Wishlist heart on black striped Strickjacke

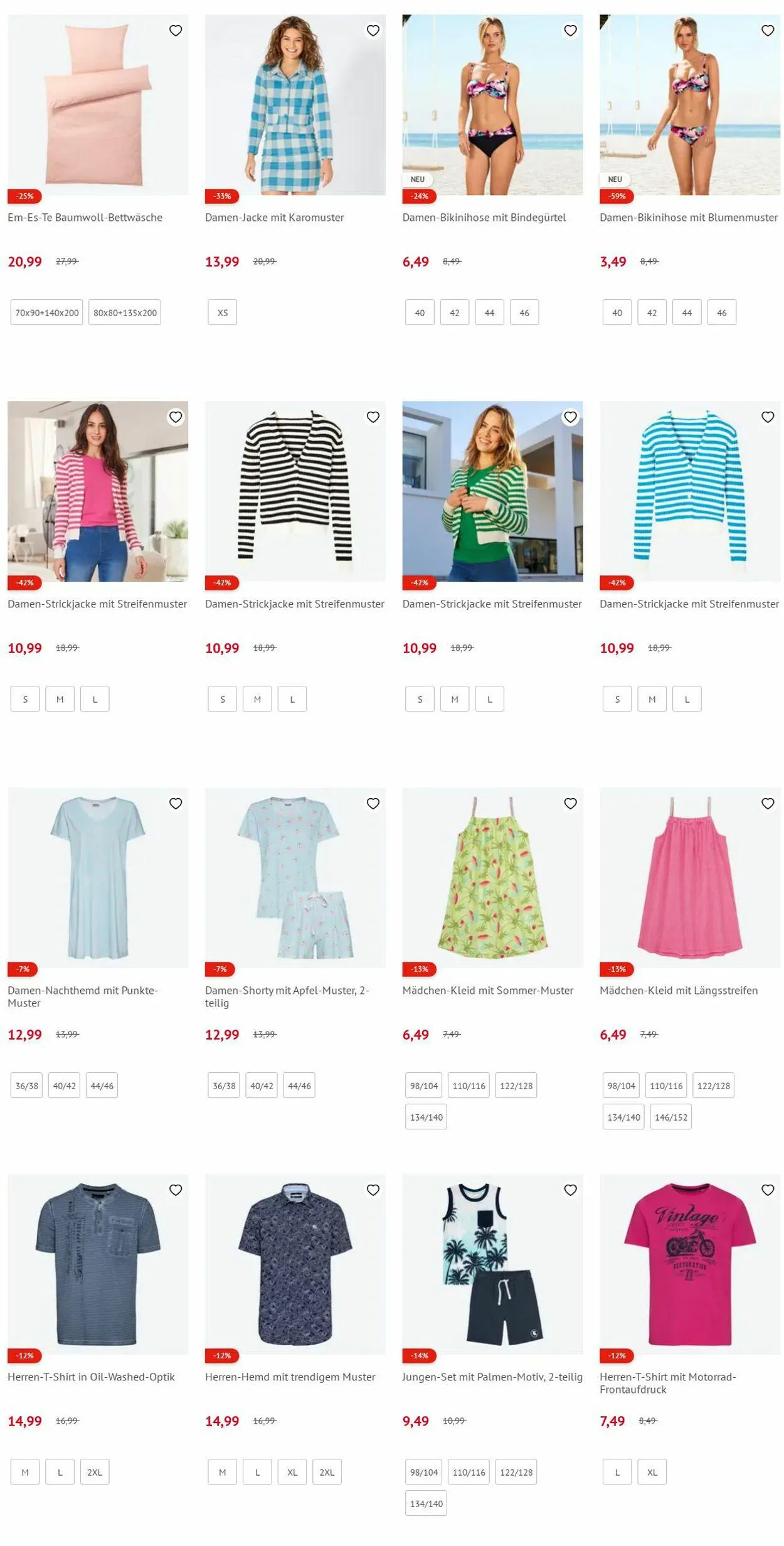tap(373, 417)
